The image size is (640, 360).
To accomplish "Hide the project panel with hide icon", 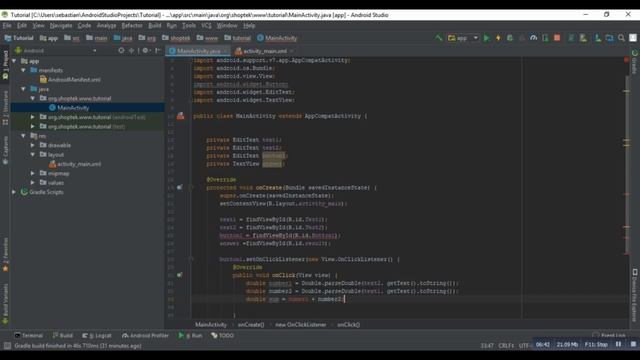I will (x=158, y=51).
